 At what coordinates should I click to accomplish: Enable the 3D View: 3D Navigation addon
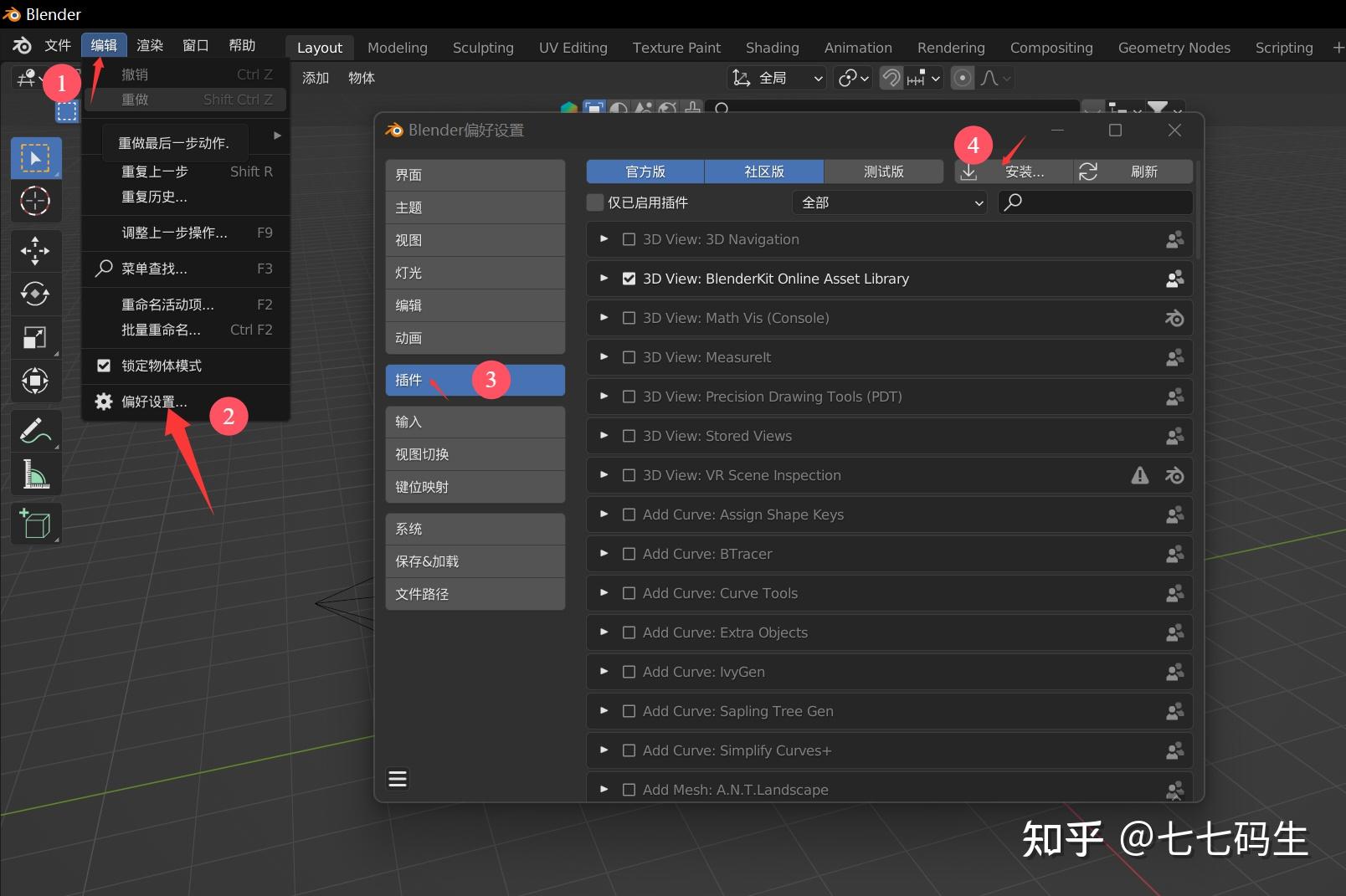click(x=629, y=239)
